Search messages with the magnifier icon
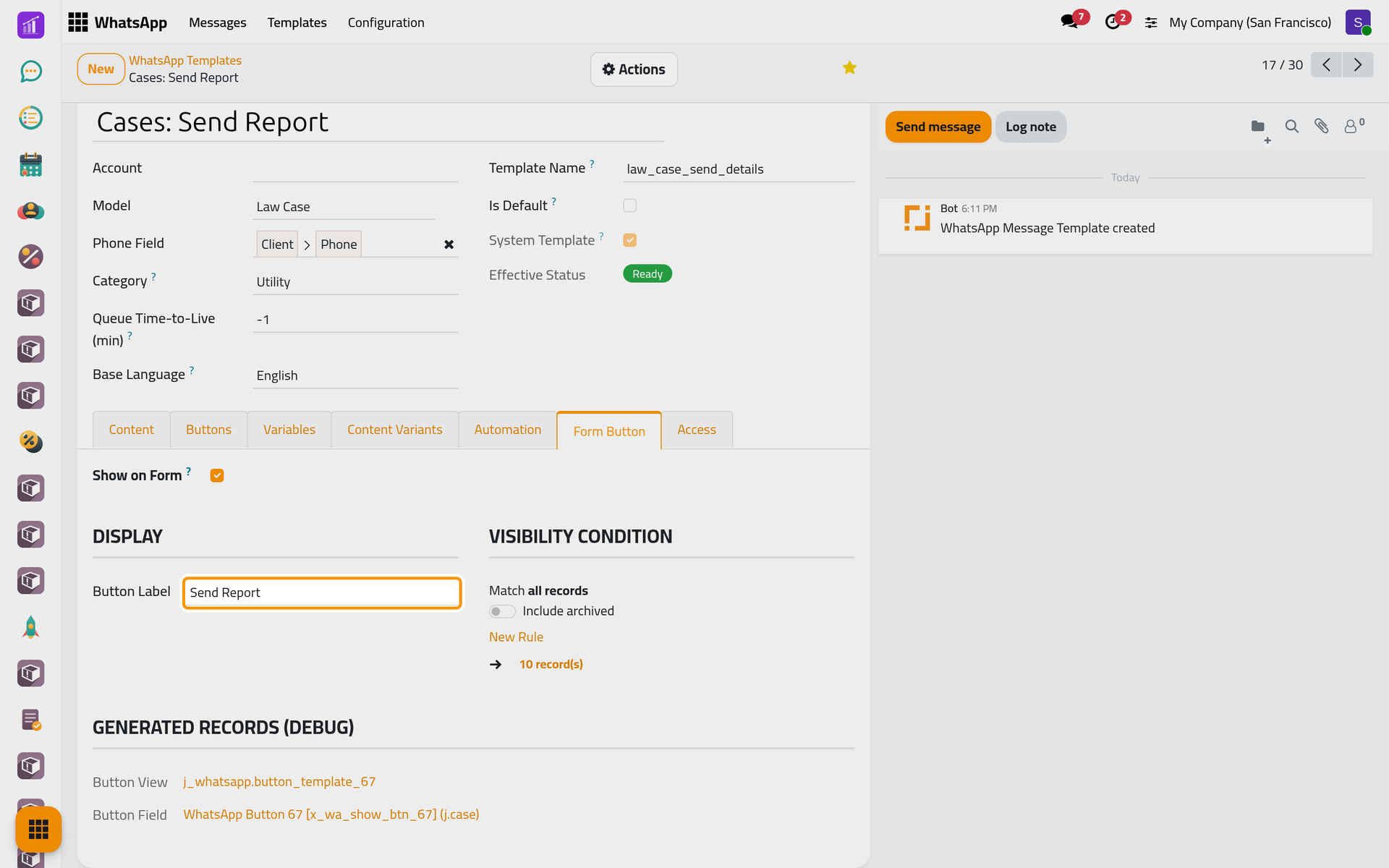The height and width of the screenshot is (868, 1389). click(x=1291, y=127)
